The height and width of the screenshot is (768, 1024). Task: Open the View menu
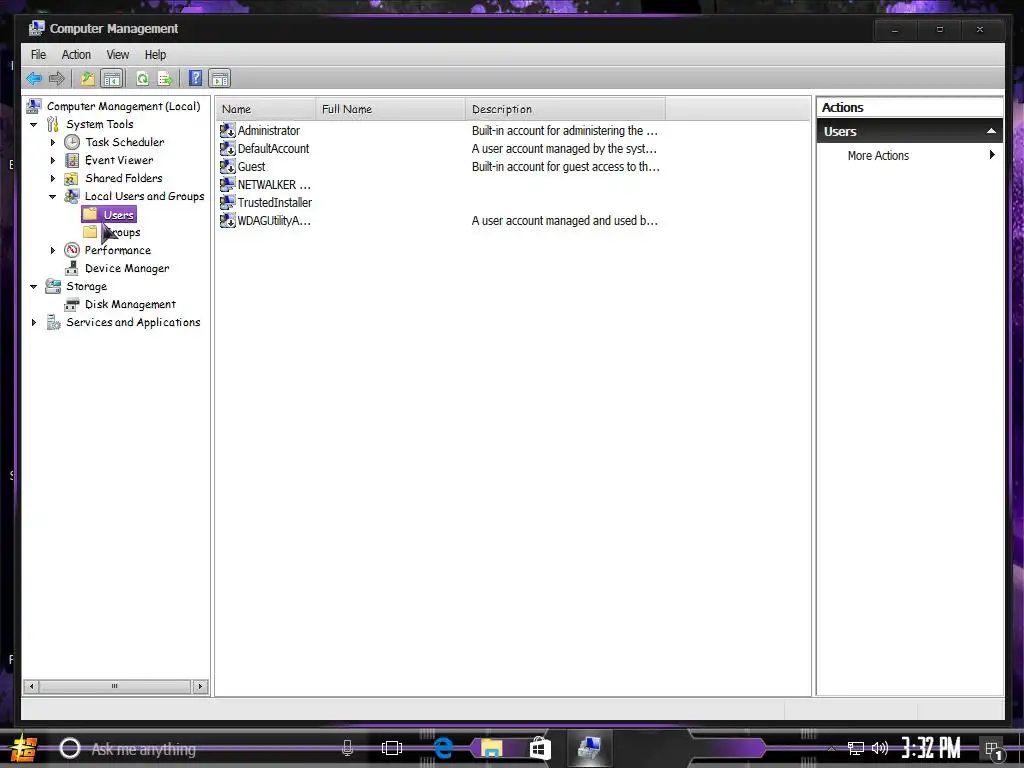[118, 55]
